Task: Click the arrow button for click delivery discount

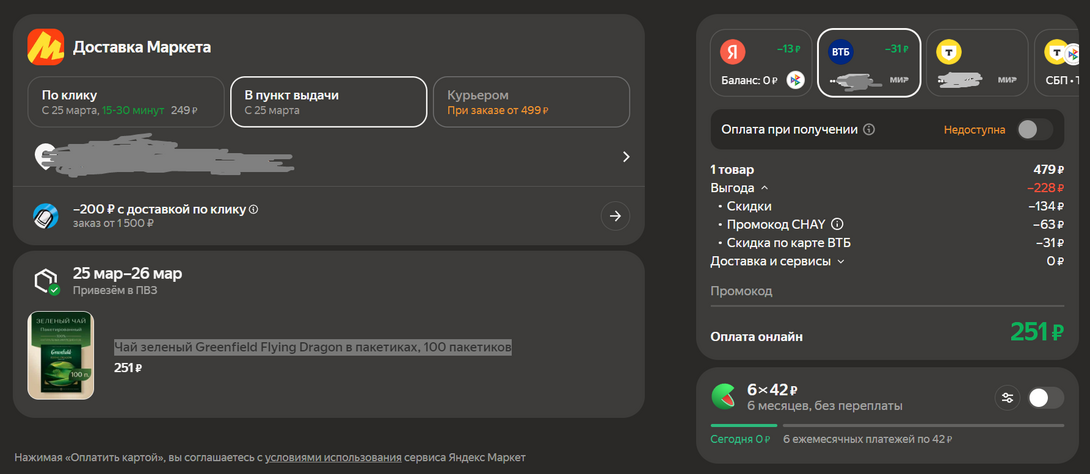Action: [x=615, y=215]
